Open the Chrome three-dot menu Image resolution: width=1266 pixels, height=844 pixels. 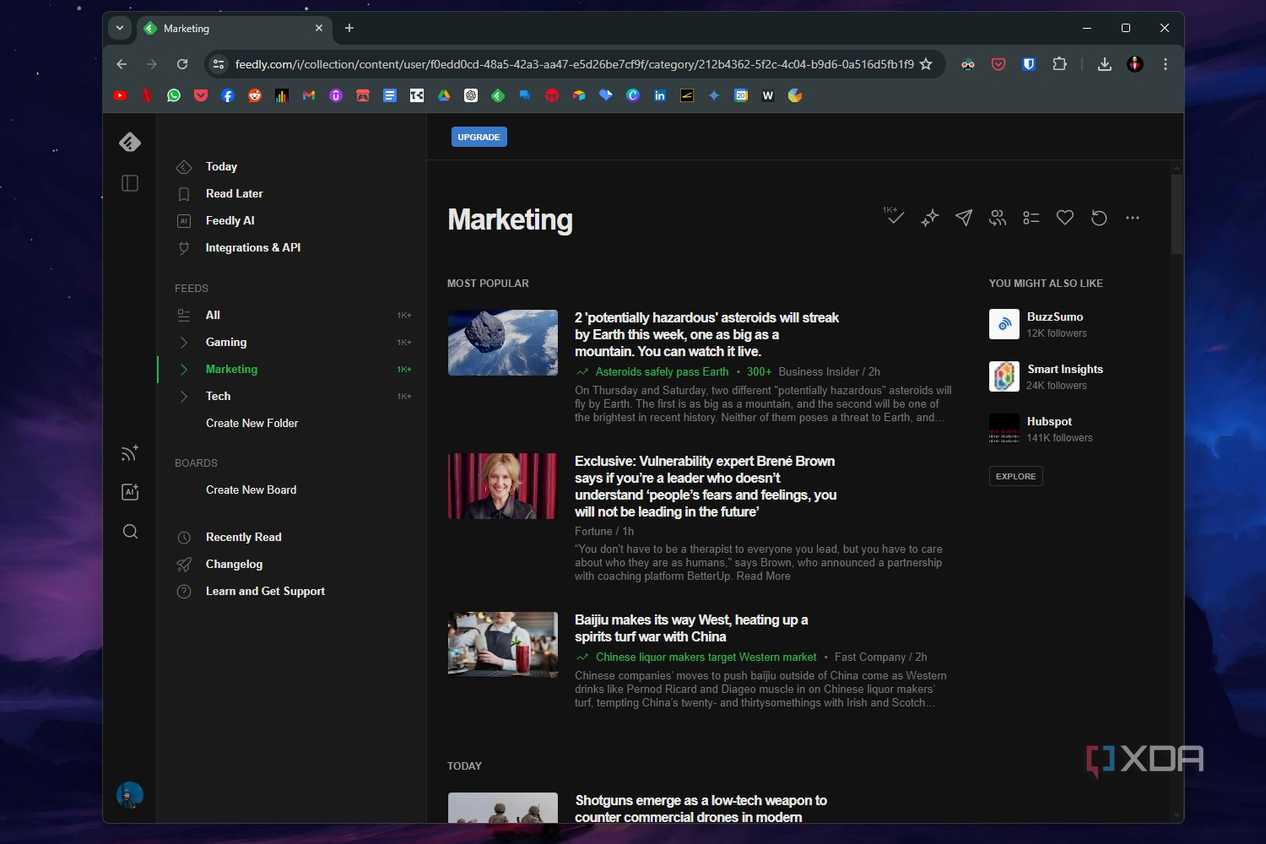pos(1165,64)
